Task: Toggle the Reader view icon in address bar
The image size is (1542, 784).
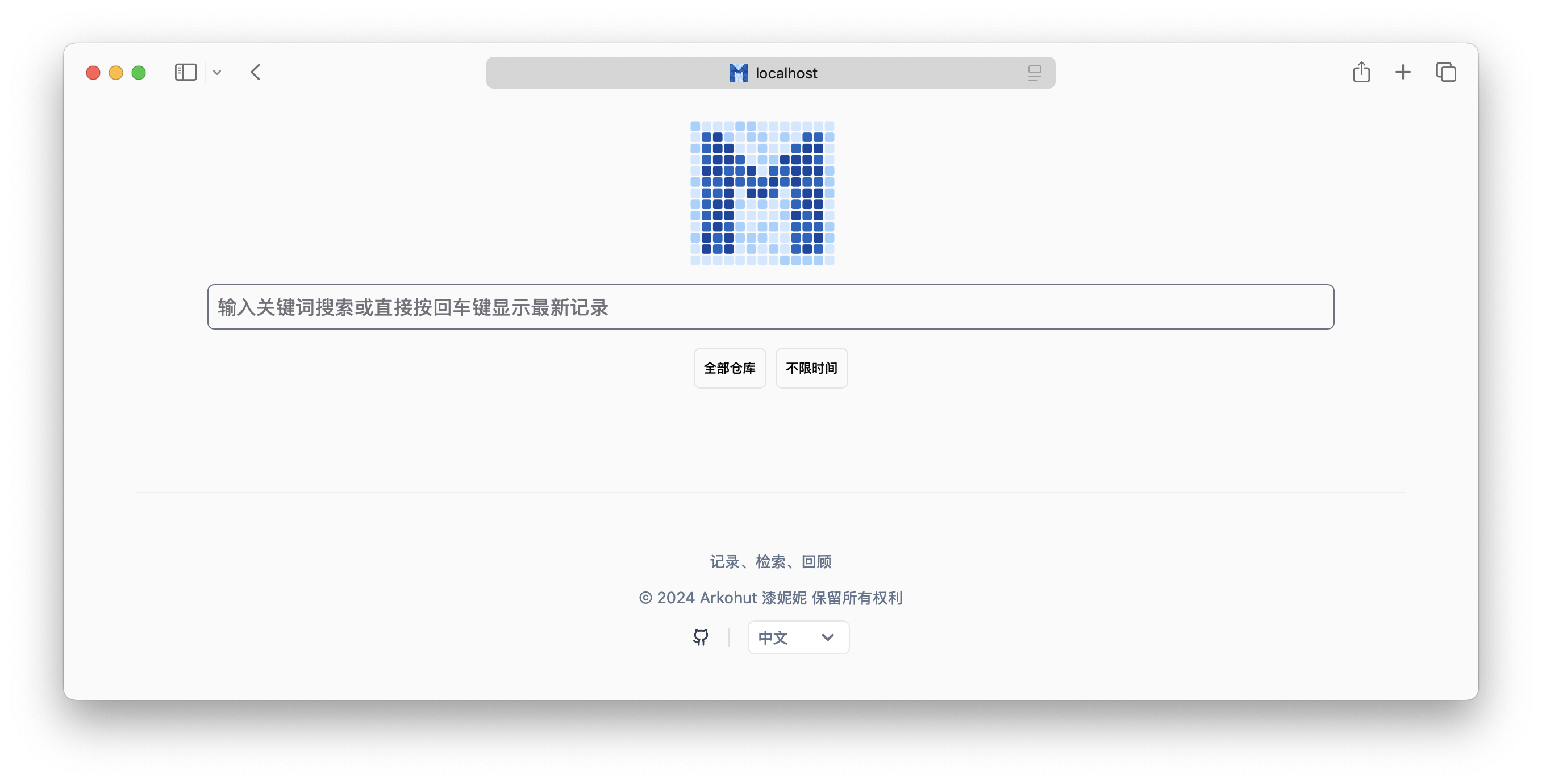Action: coord(1035,73)
